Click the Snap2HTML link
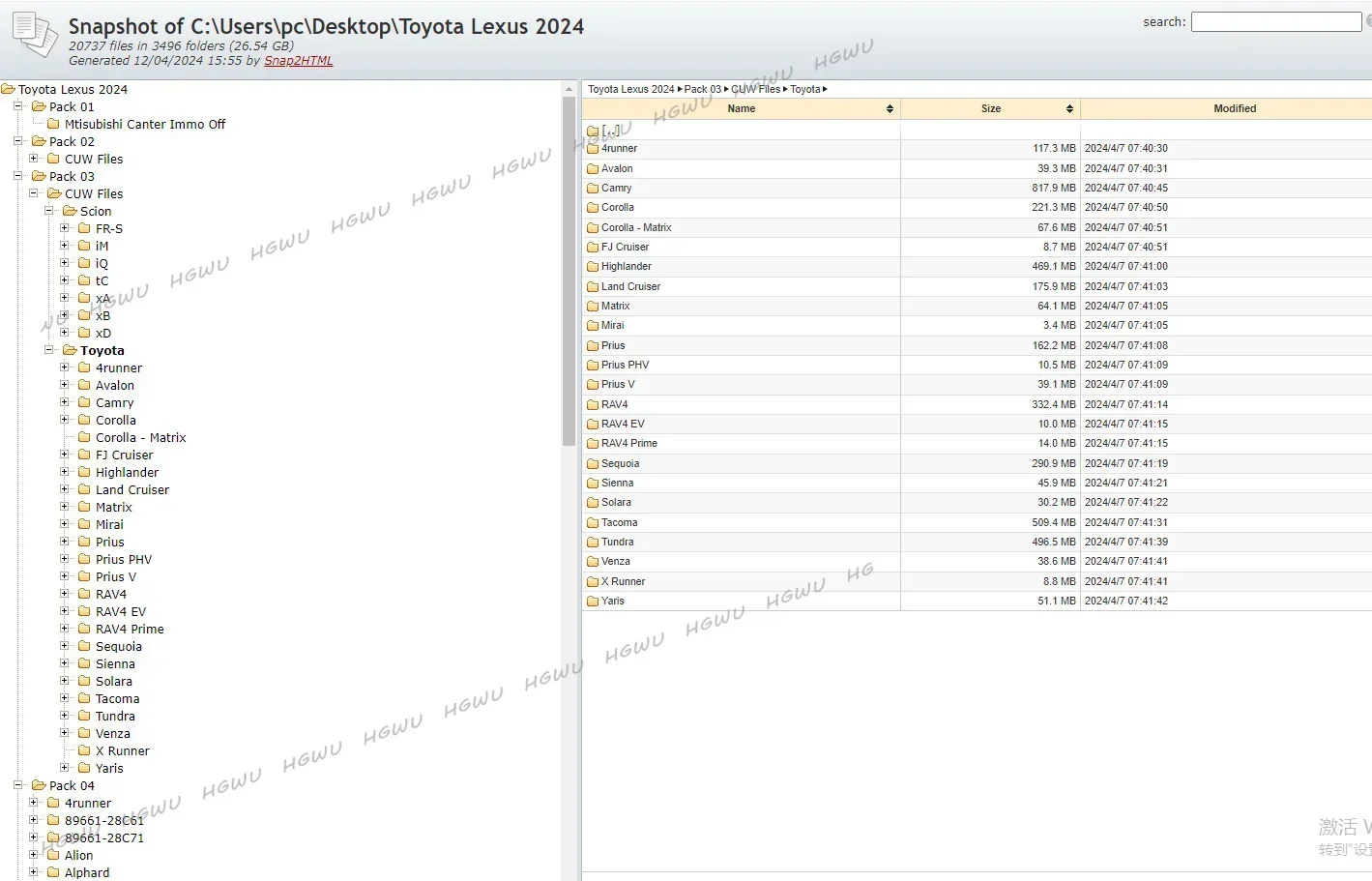Image resolution: width=1372 pixels, height=881 pixels. click(x=298, y=60)
